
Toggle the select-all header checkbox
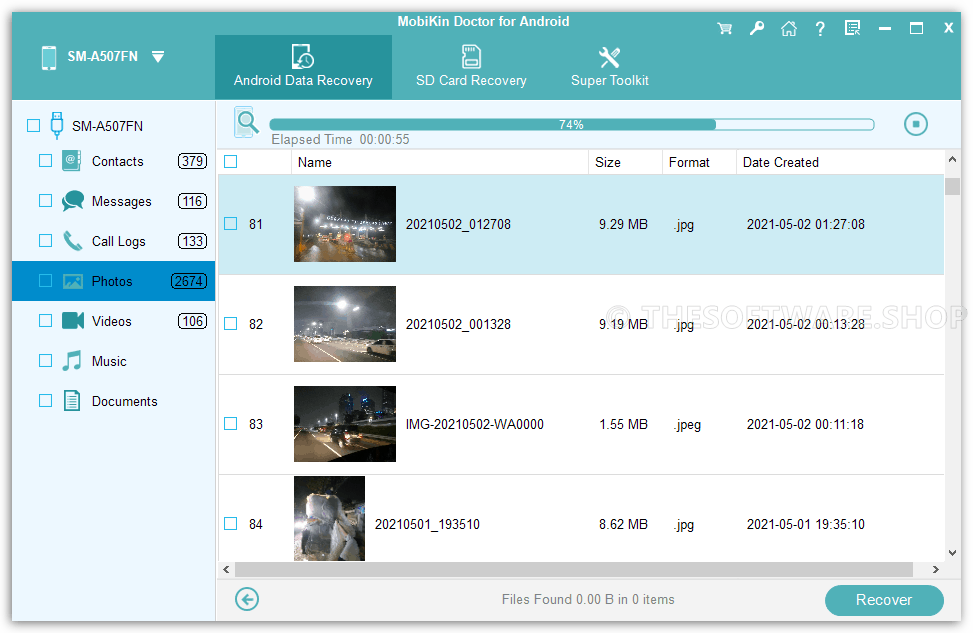coord(231,162)
